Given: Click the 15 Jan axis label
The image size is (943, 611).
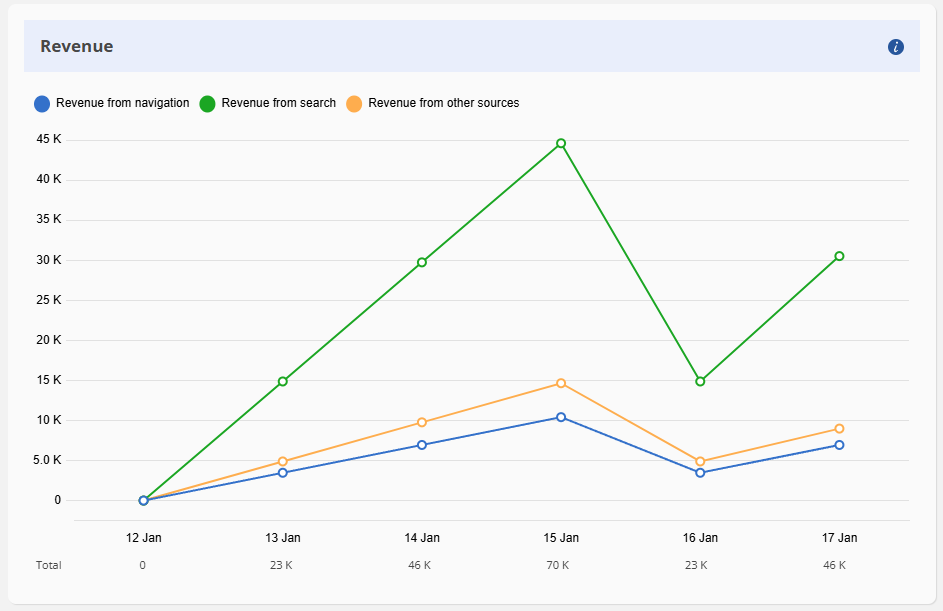Looking at the screenshot, I should (x=561, y=538).
